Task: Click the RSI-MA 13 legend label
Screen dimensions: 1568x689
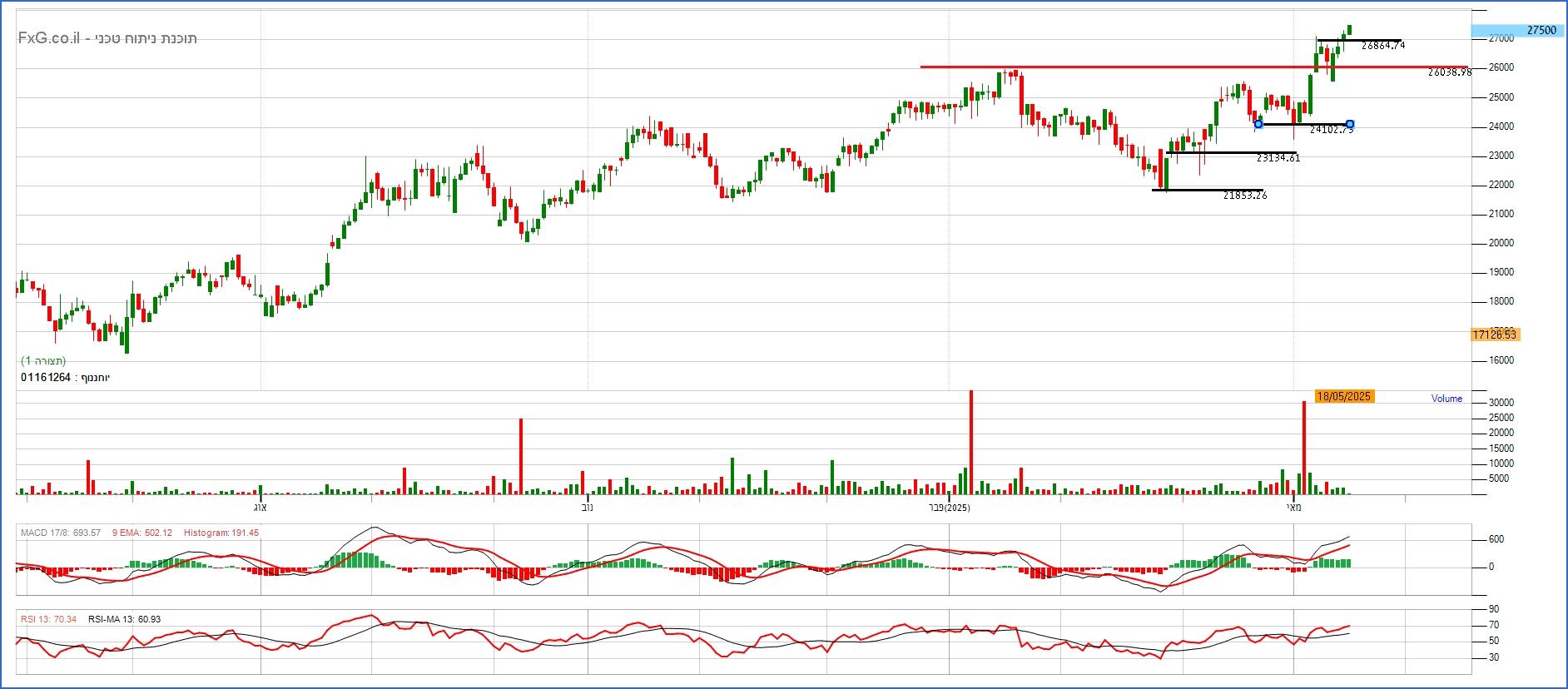Action: coord(124,619)
